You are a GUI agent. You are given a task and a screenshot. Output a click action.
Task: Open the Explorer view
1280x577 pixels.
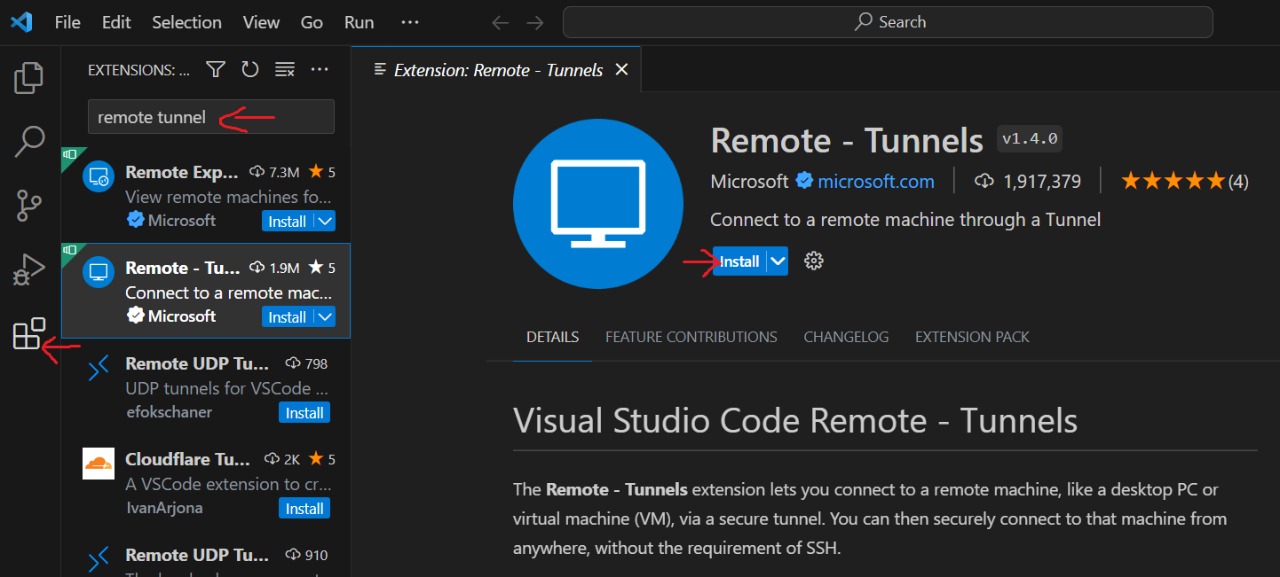[29, 78]
